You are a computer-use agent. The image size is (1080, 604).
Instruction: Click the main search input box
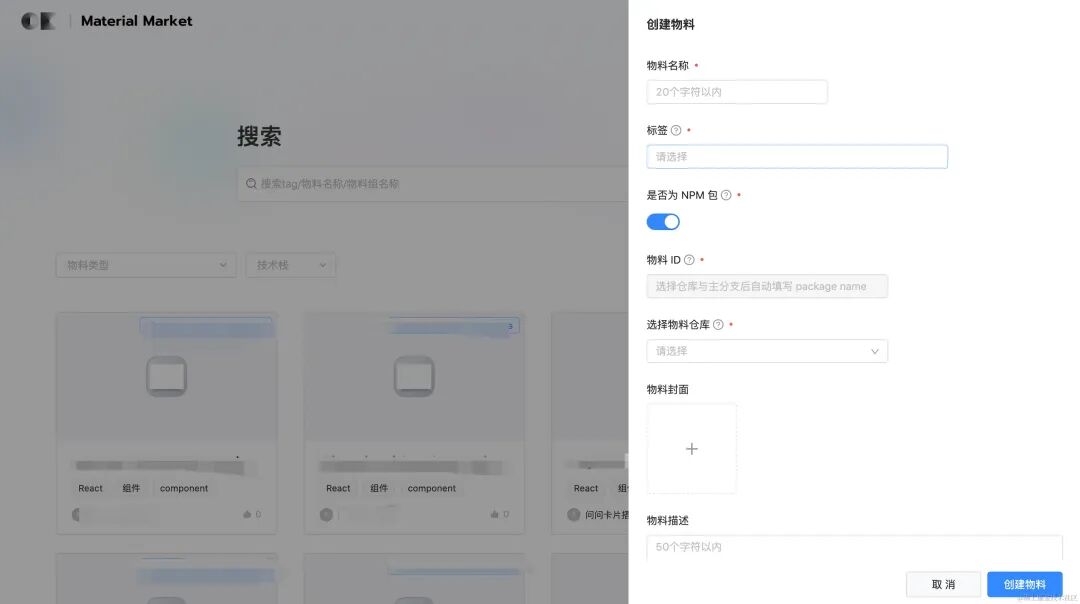pos(433,184)
